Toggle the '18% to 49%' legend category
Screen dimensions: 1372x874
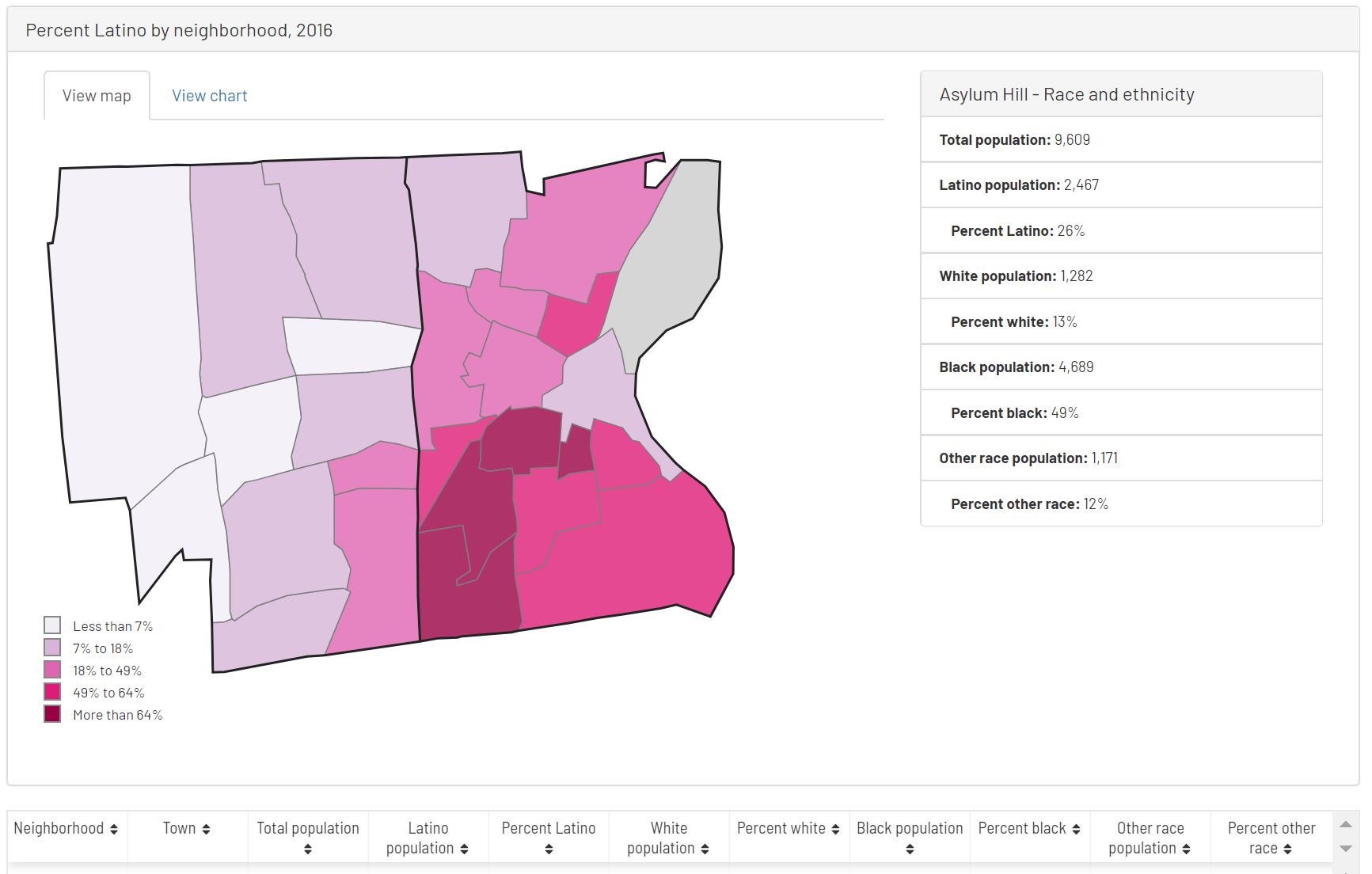[107, 670]
